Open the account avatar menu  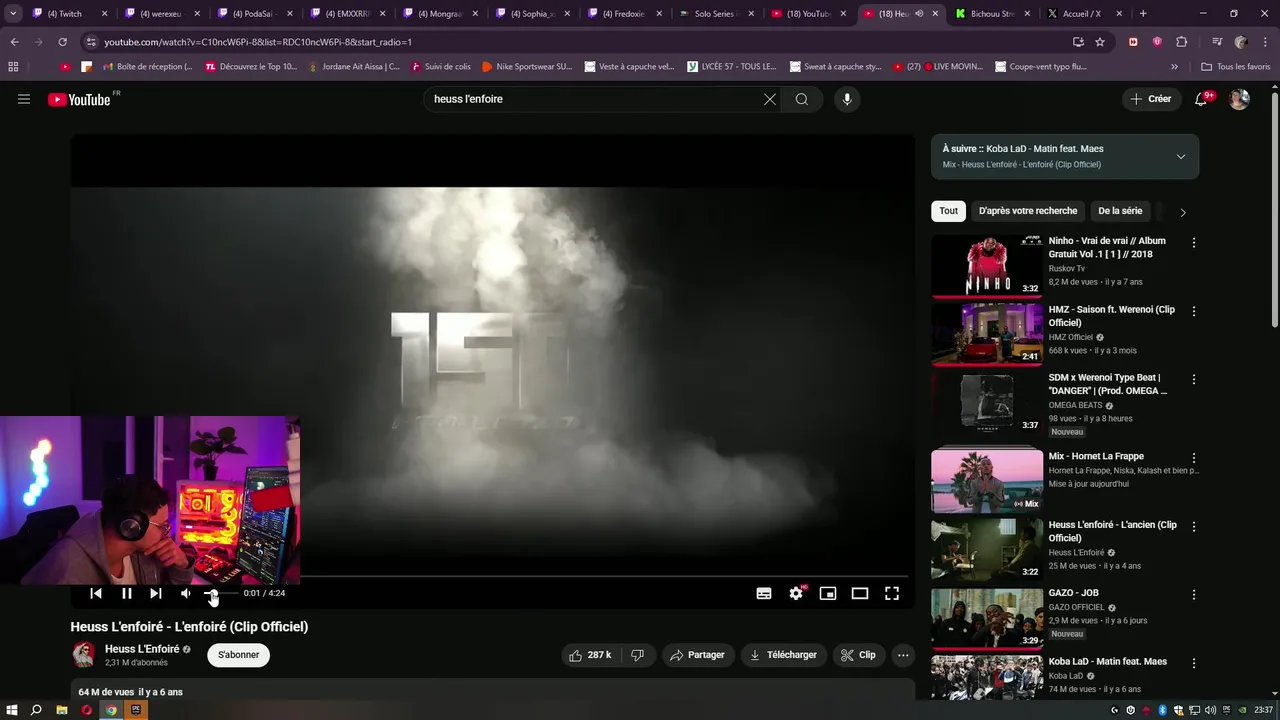pyautogui.click(x=1239, y=99)
